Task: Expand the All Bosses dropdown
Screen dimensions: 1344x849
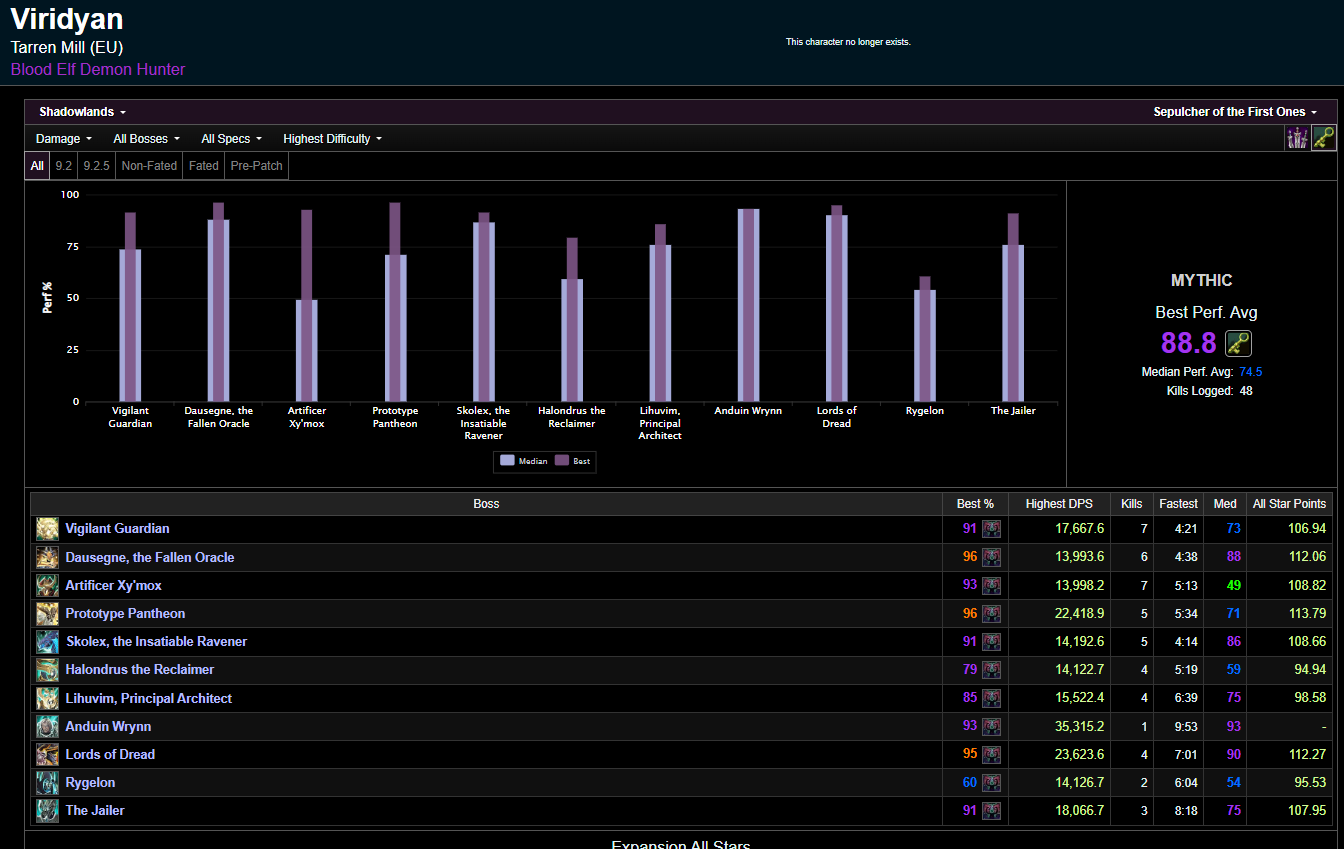Action: 147,139
